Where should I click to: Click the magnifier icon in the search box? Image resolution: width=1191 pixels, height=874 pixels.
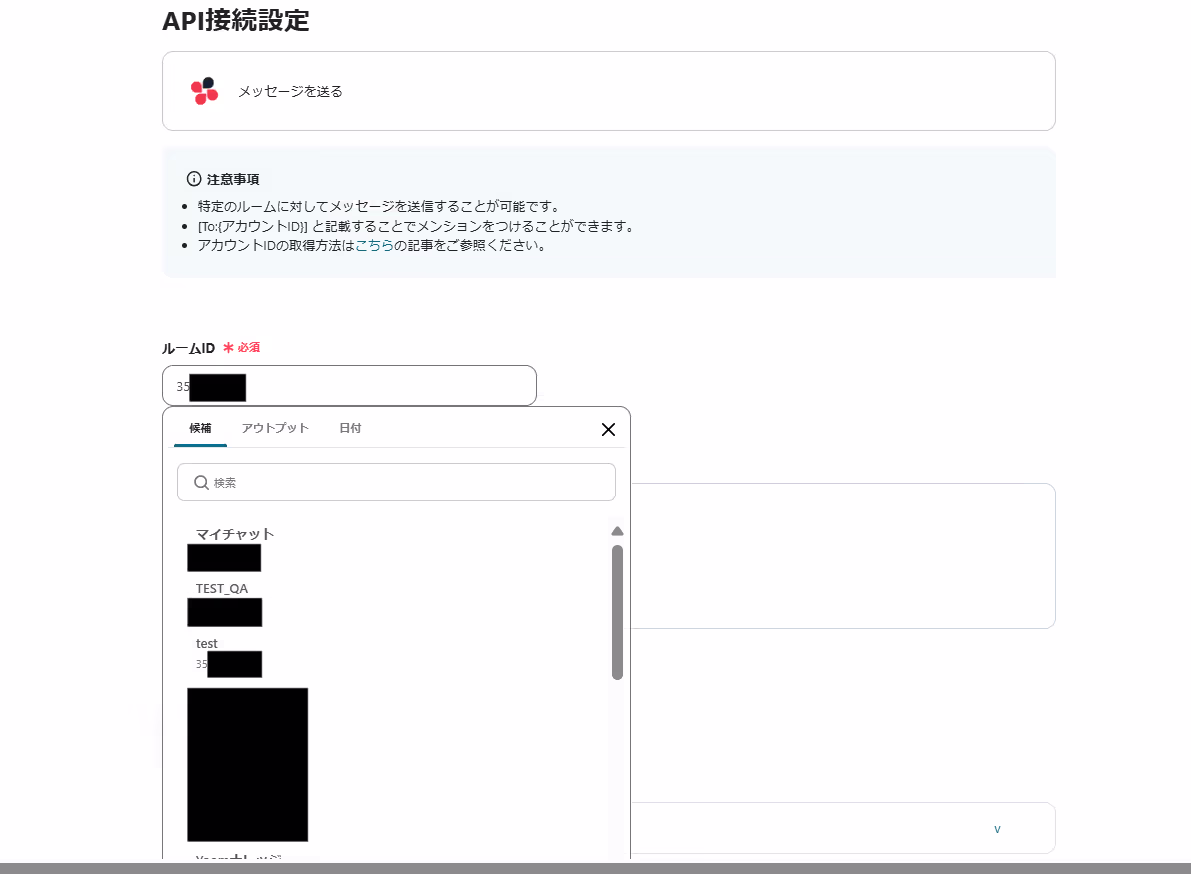coord(201,483)
